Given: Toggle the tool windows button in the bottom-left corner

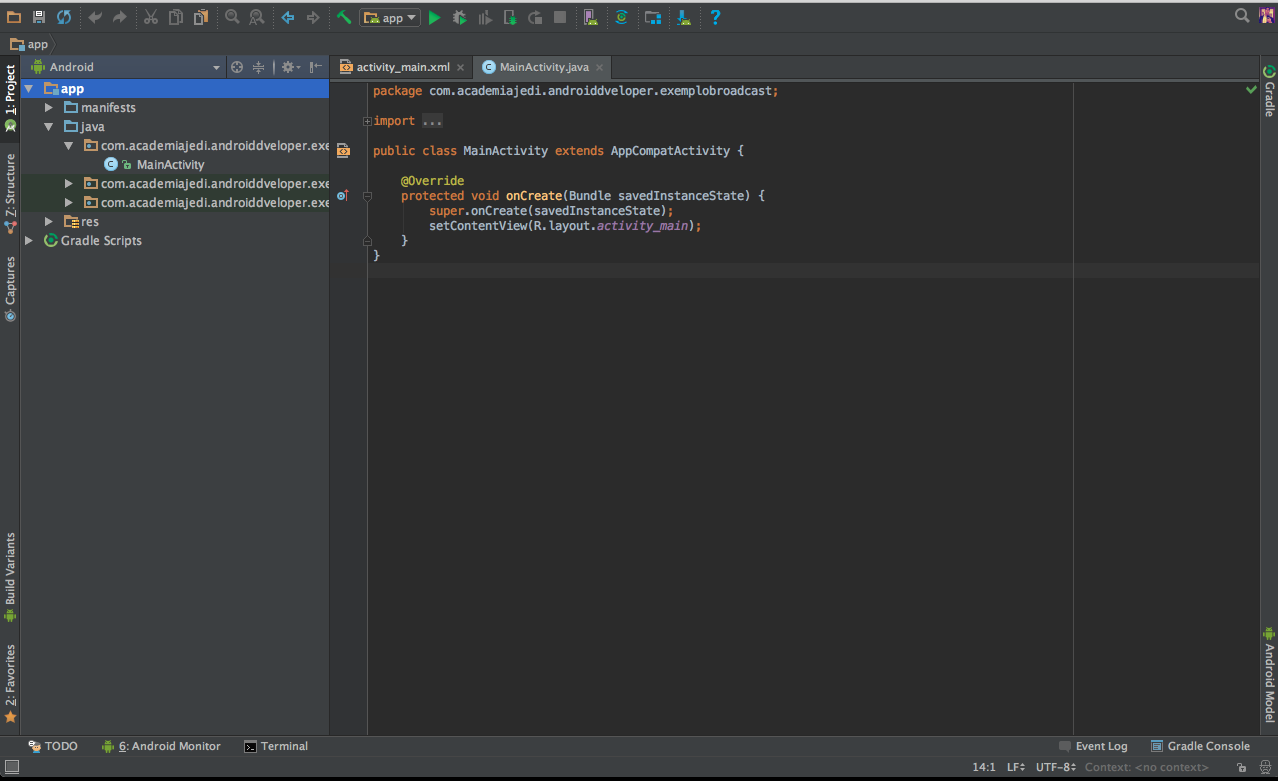Looking at the screenshot, I should tap(10, 767).
